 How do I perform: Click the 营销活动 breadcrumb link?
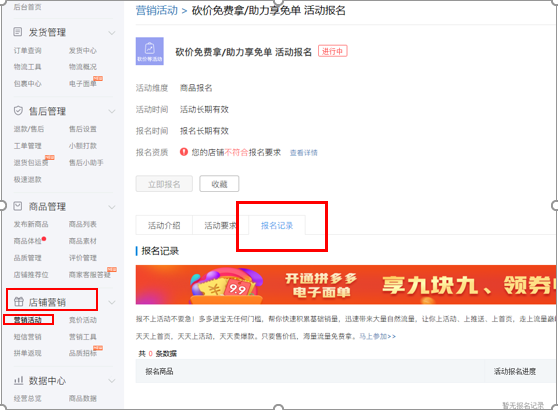tap(157, 10)
